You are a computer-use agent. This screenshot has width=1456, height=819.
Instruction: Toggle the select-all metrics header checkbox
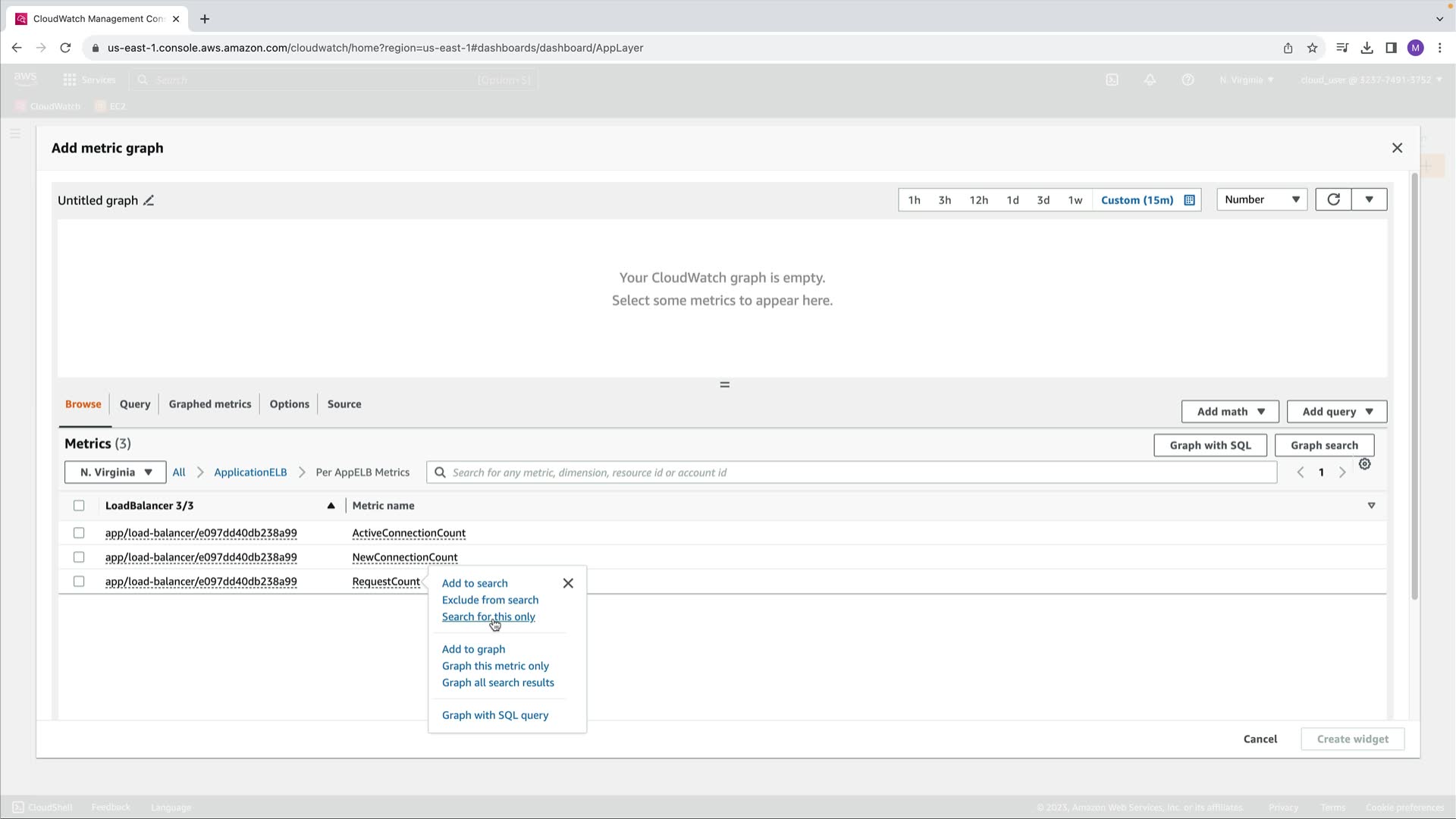tap(79, 506)
